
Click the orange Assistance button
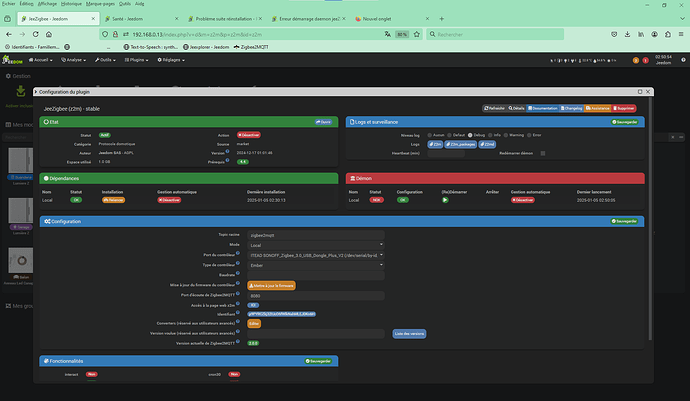coord(598,108)
